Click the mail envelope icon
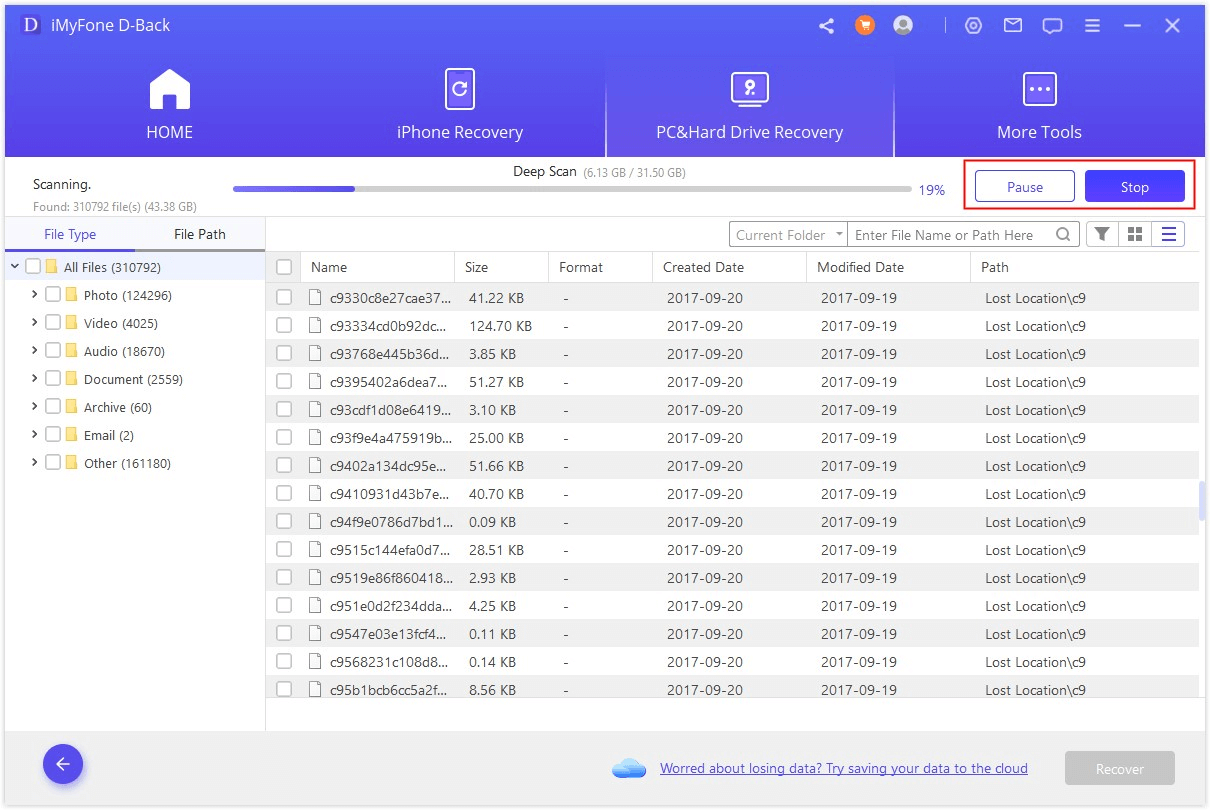 pos(1013,26)
